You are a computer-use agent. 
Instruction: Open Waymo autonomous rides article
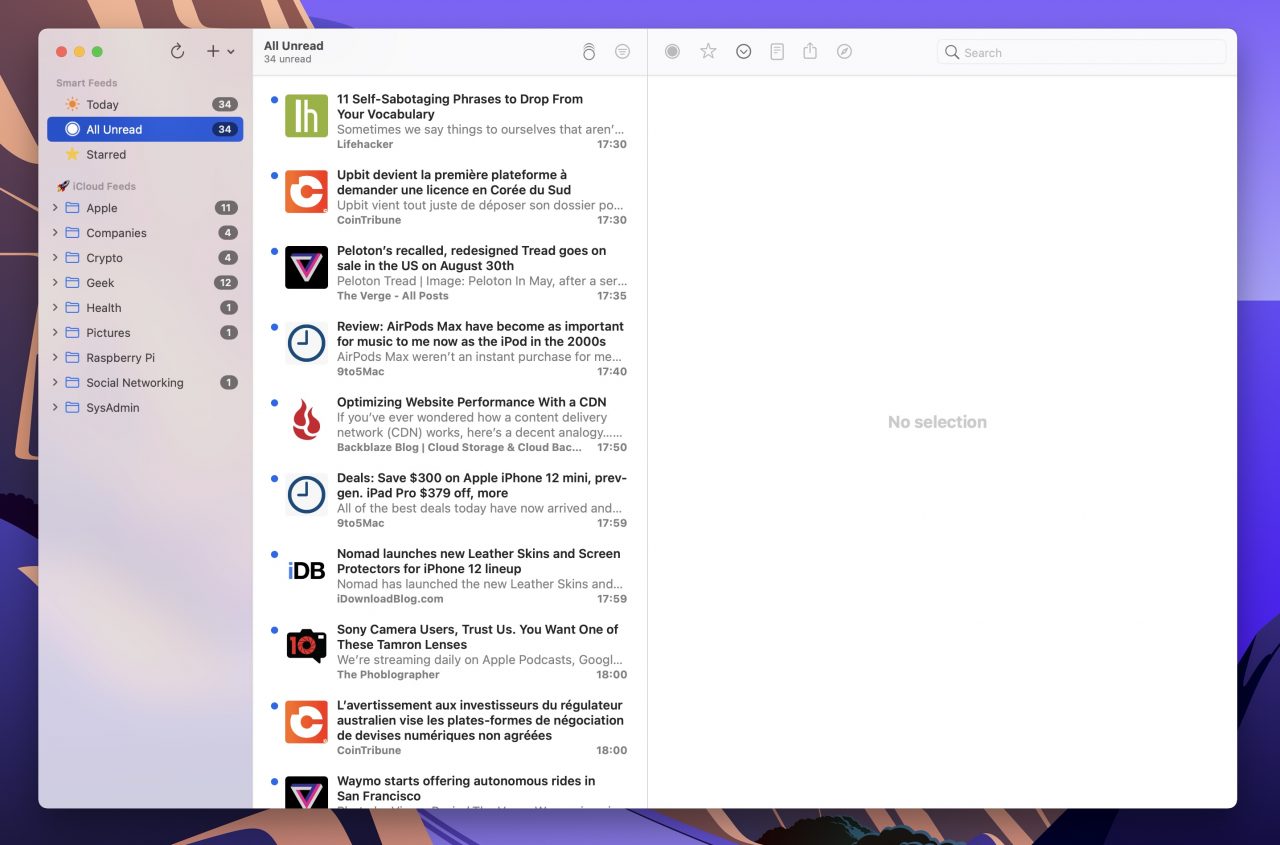click(450, 789)
